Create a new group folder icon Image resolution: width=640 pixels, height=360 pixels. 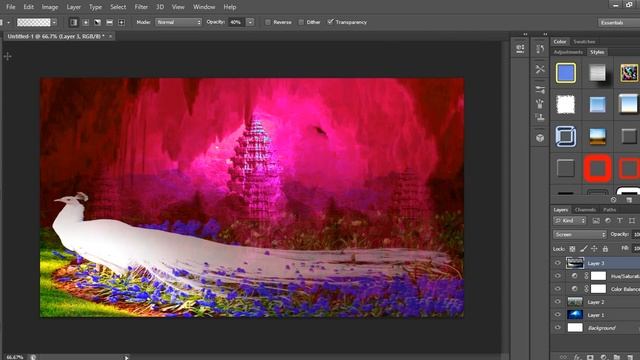pyautogui.click(x=617, y=357)
